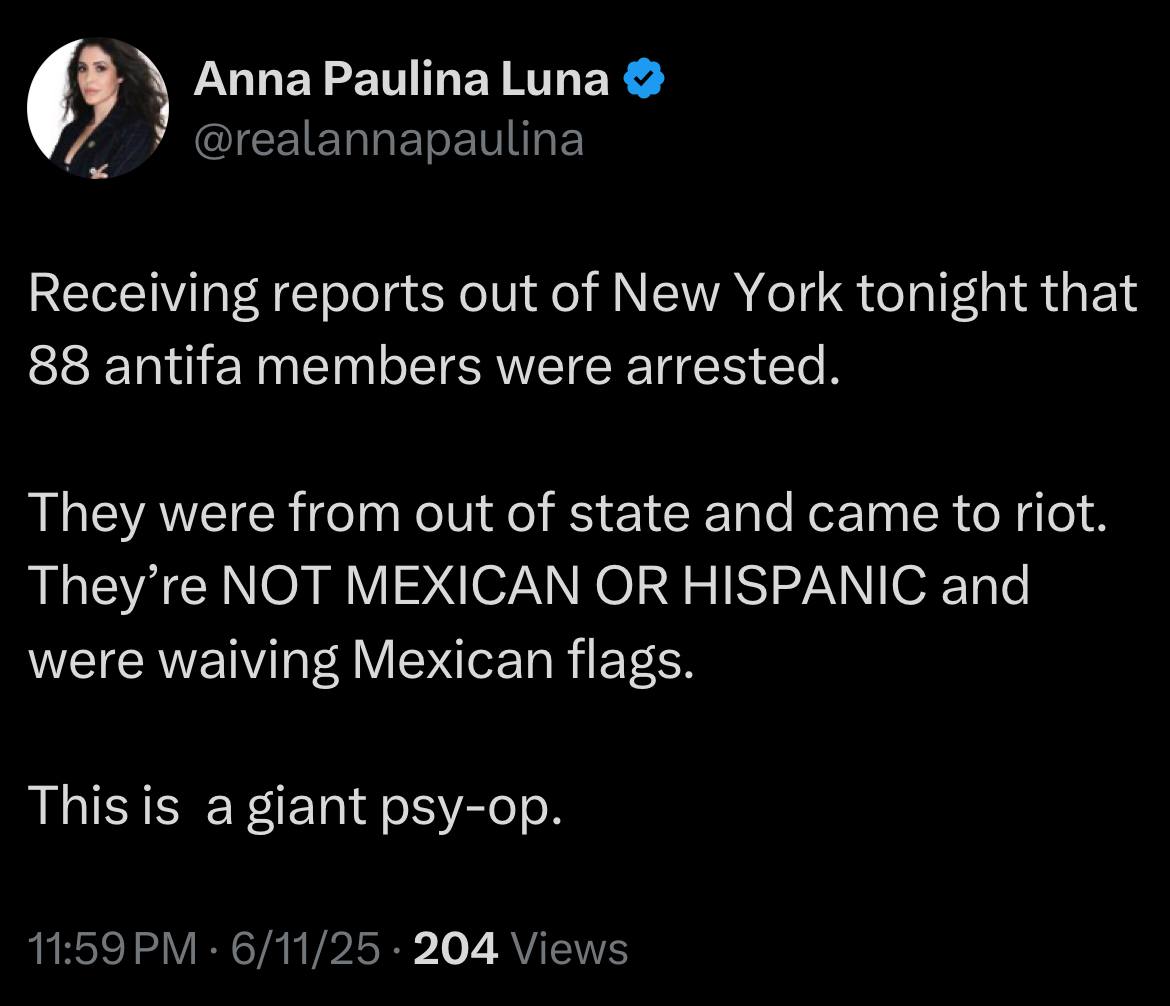Select the capitalized "NOT MEXICAN OR HISPANIC" text
The width and height of the screenshot is (1170, 1006).
click(575, 585)
